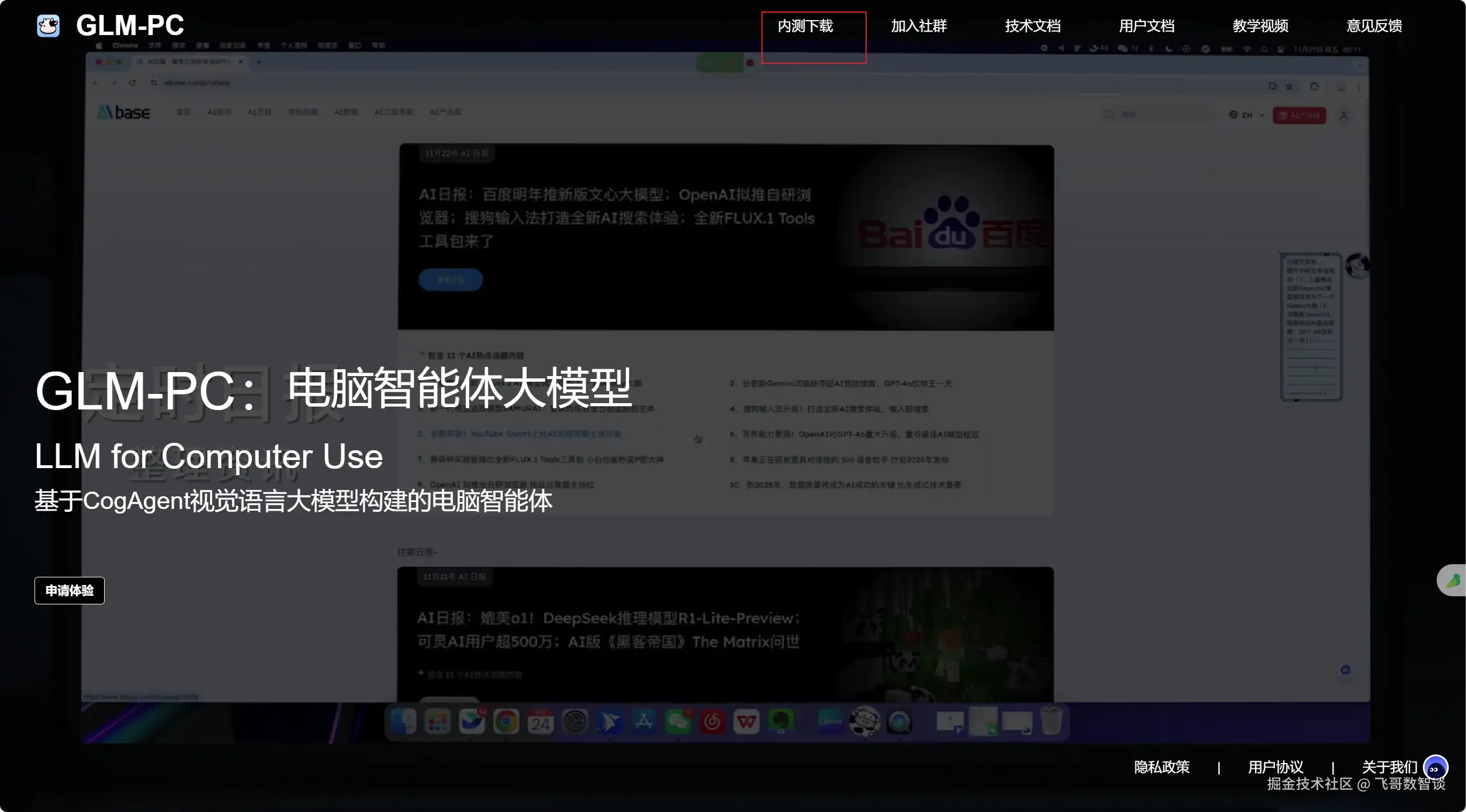This screenshot has width=1466, height=812.
Task: Open the 隐私政策 footer link
Action: click(x=1162, y=767)
